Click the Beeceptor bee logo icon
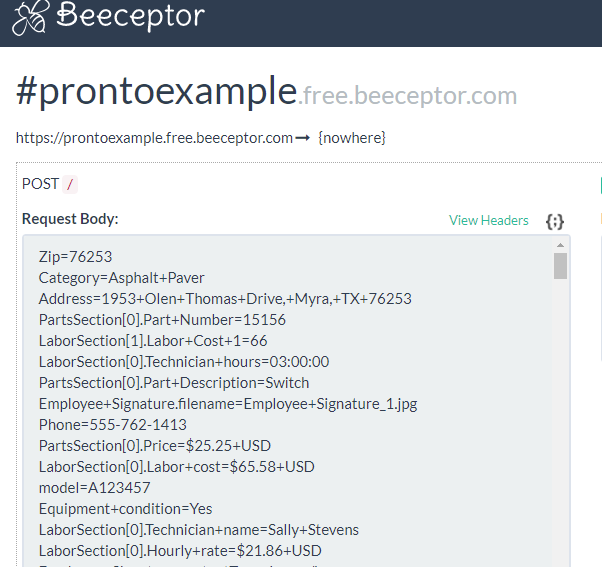The image size is (602, 567). (30, 17)
